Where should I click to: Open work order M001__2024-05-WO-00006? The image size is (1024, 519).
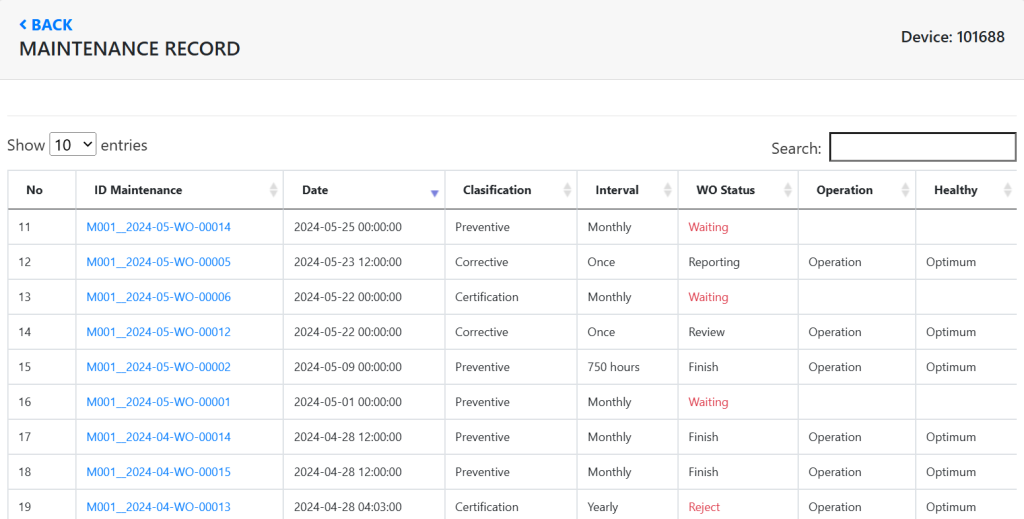point(158,297)
